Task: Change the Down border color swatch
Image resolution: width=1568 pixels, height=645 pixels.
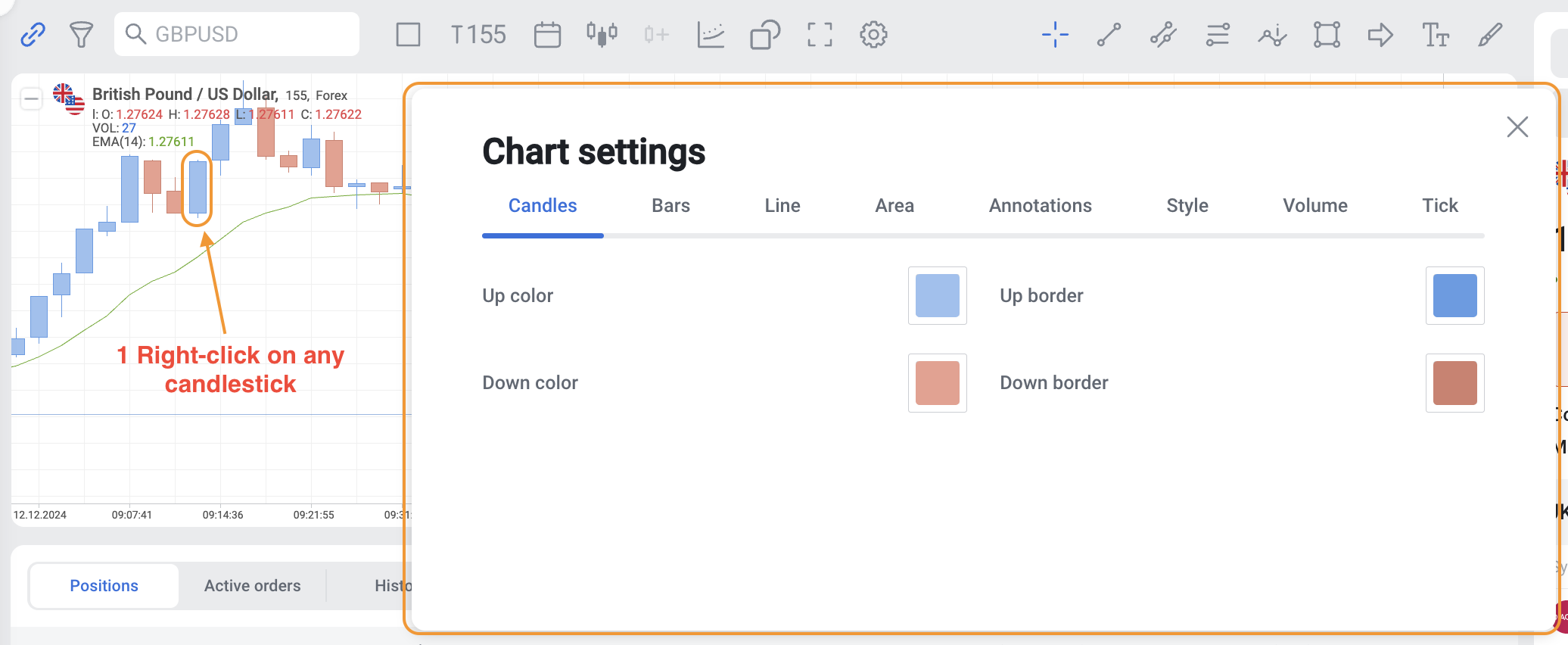Action: (1454, 382)
